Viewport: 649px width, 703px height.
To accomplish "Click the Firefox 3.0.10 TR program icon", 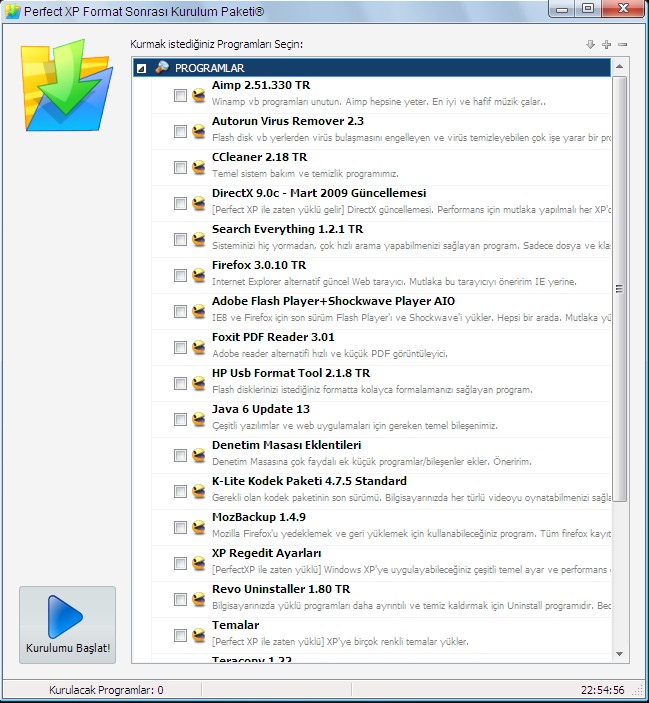I will [x=199, y=275].
